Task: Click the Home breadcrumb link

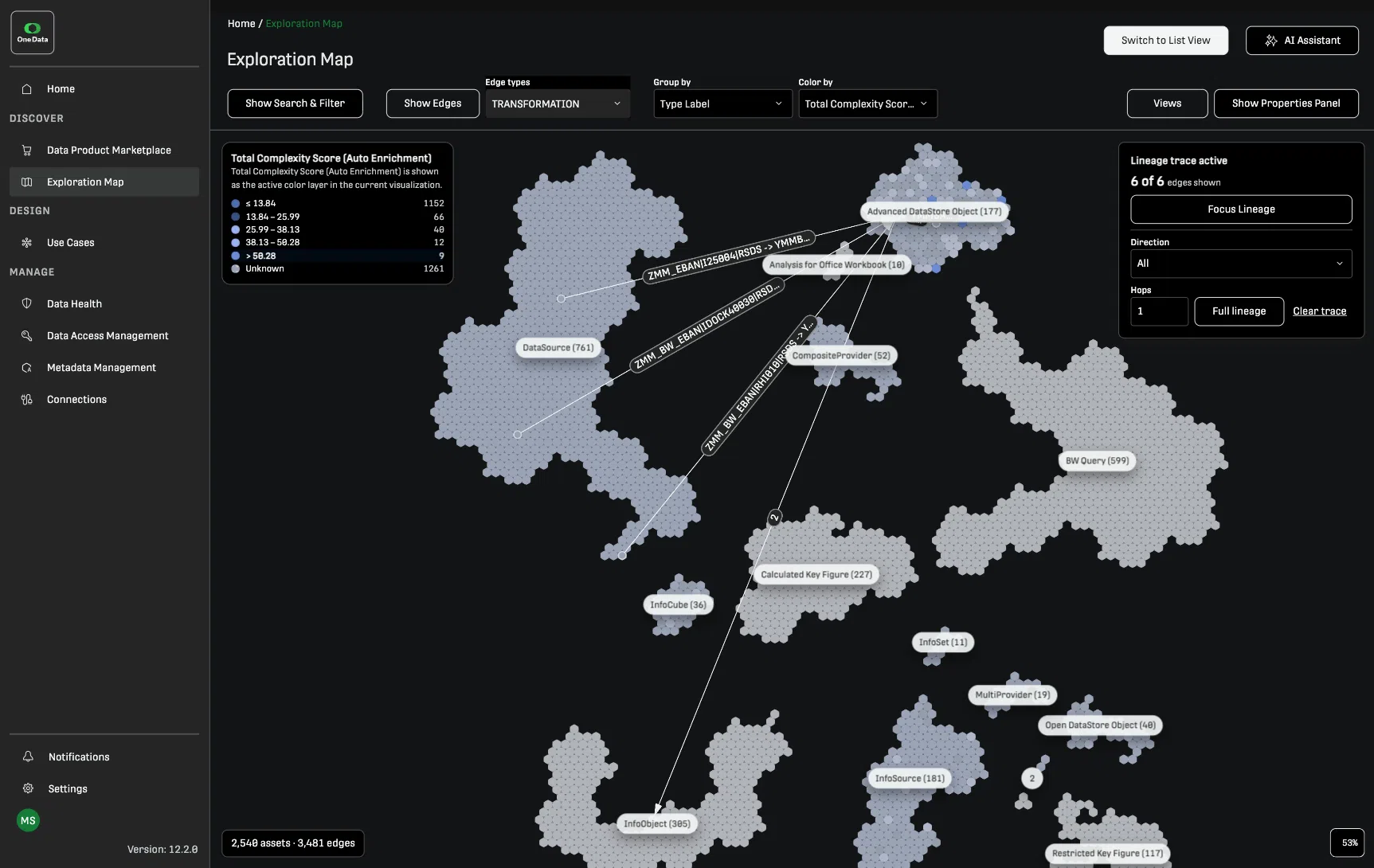Action: point(241,24)
